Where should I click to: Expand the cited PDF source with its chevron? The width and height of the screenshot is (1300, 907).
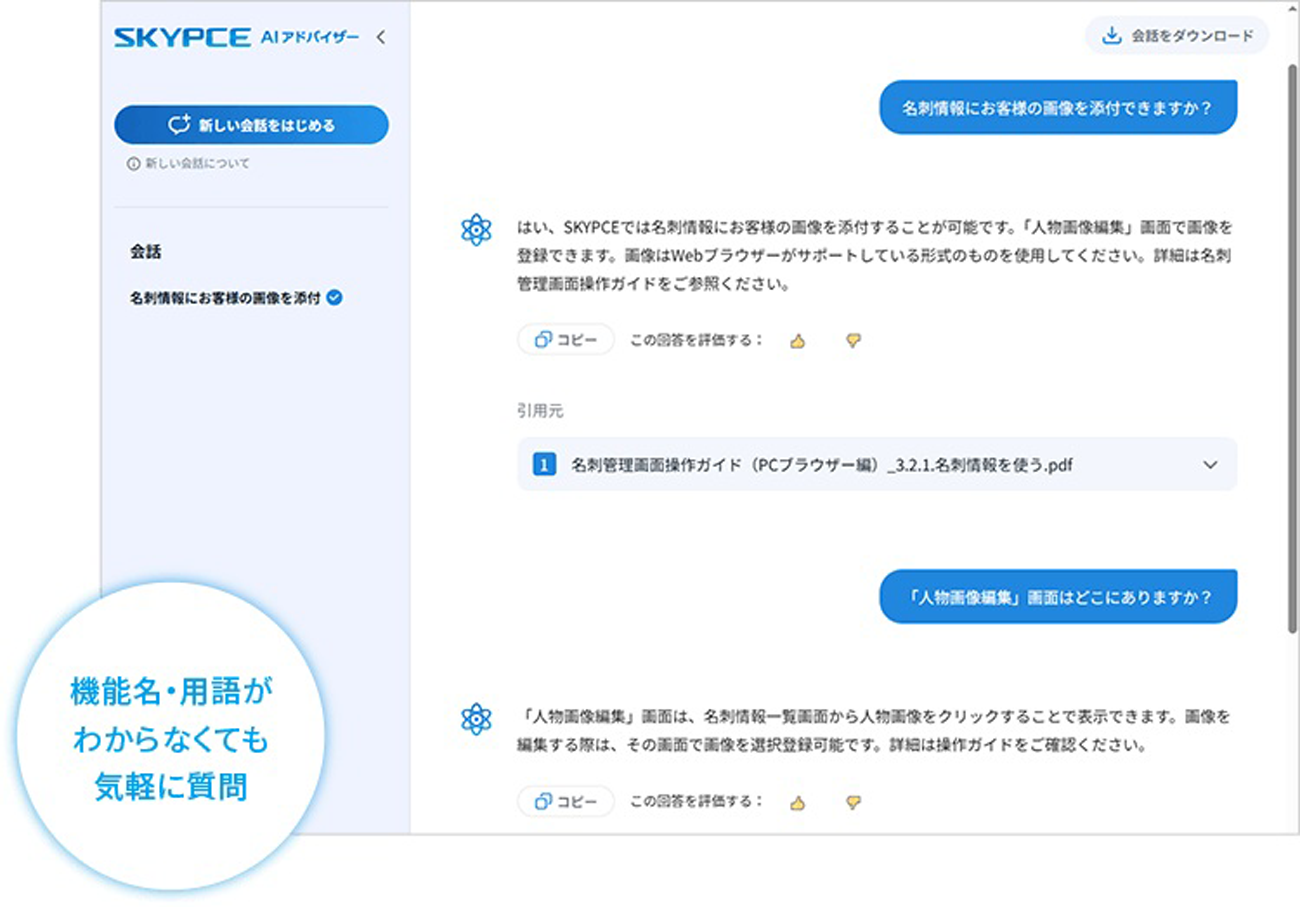click(x=1210, y=465)
